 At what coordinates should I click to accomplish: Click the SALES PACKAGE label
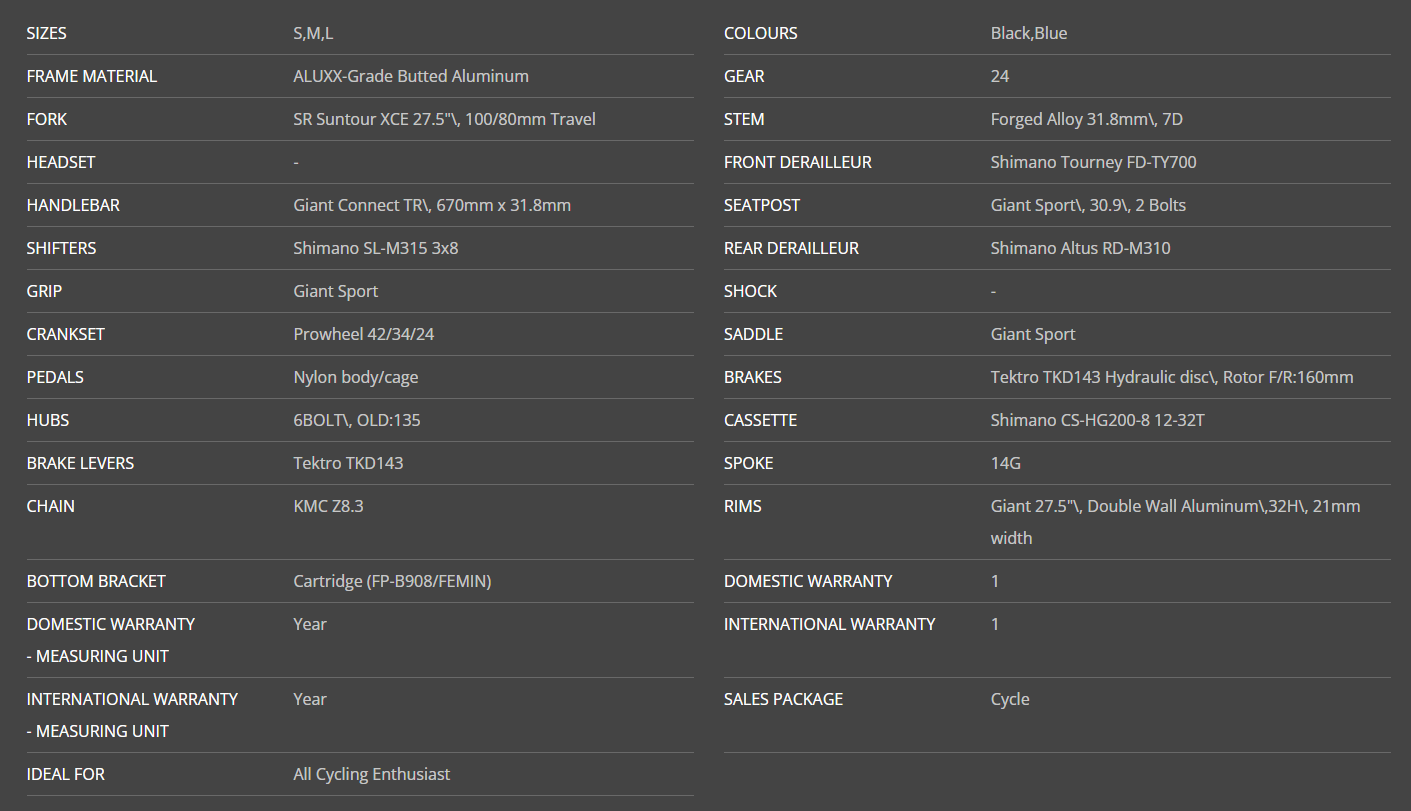(x=783, y=699)
